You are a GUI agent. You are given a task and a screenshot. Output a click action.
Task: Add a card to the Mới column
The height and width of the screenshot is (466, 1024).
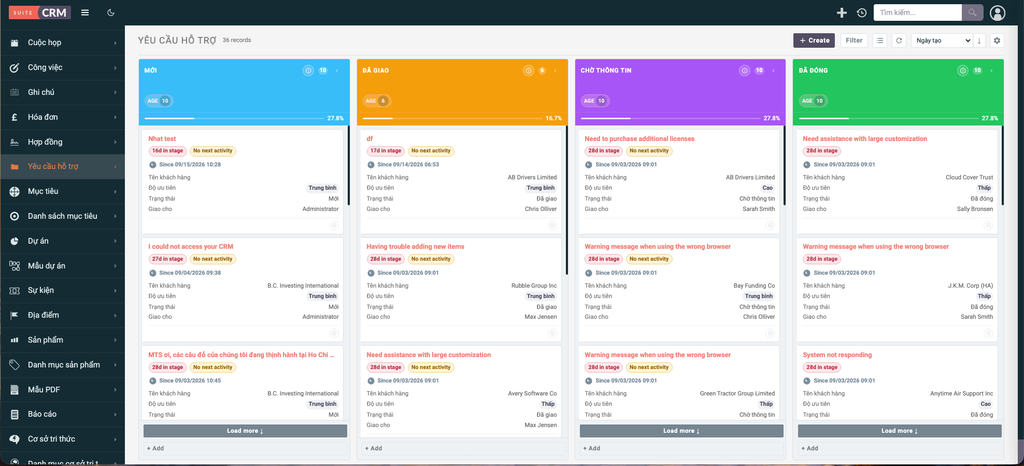tap(245, 448)
